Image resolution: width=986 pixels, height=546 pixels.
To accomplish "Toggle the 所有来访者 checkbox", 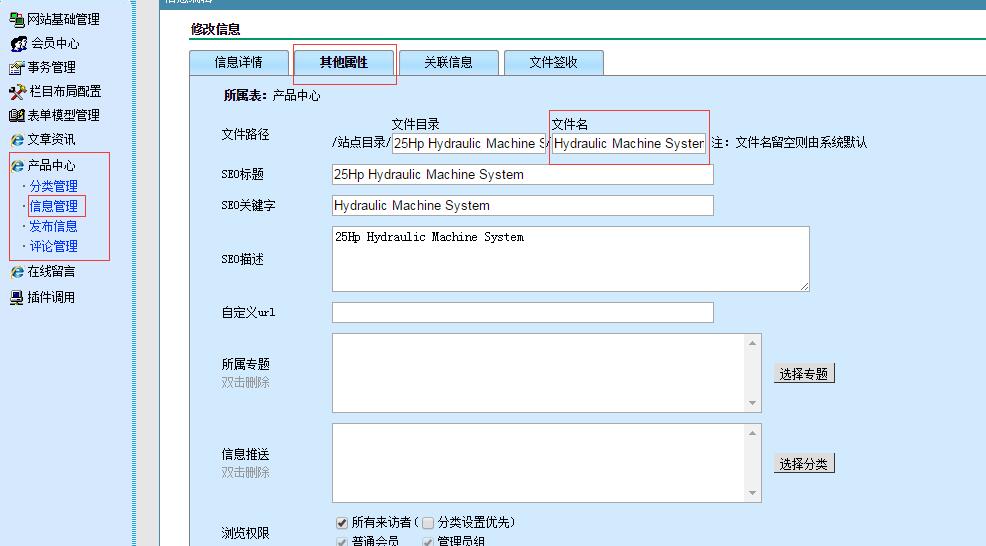I will click(x=342, y=522).
